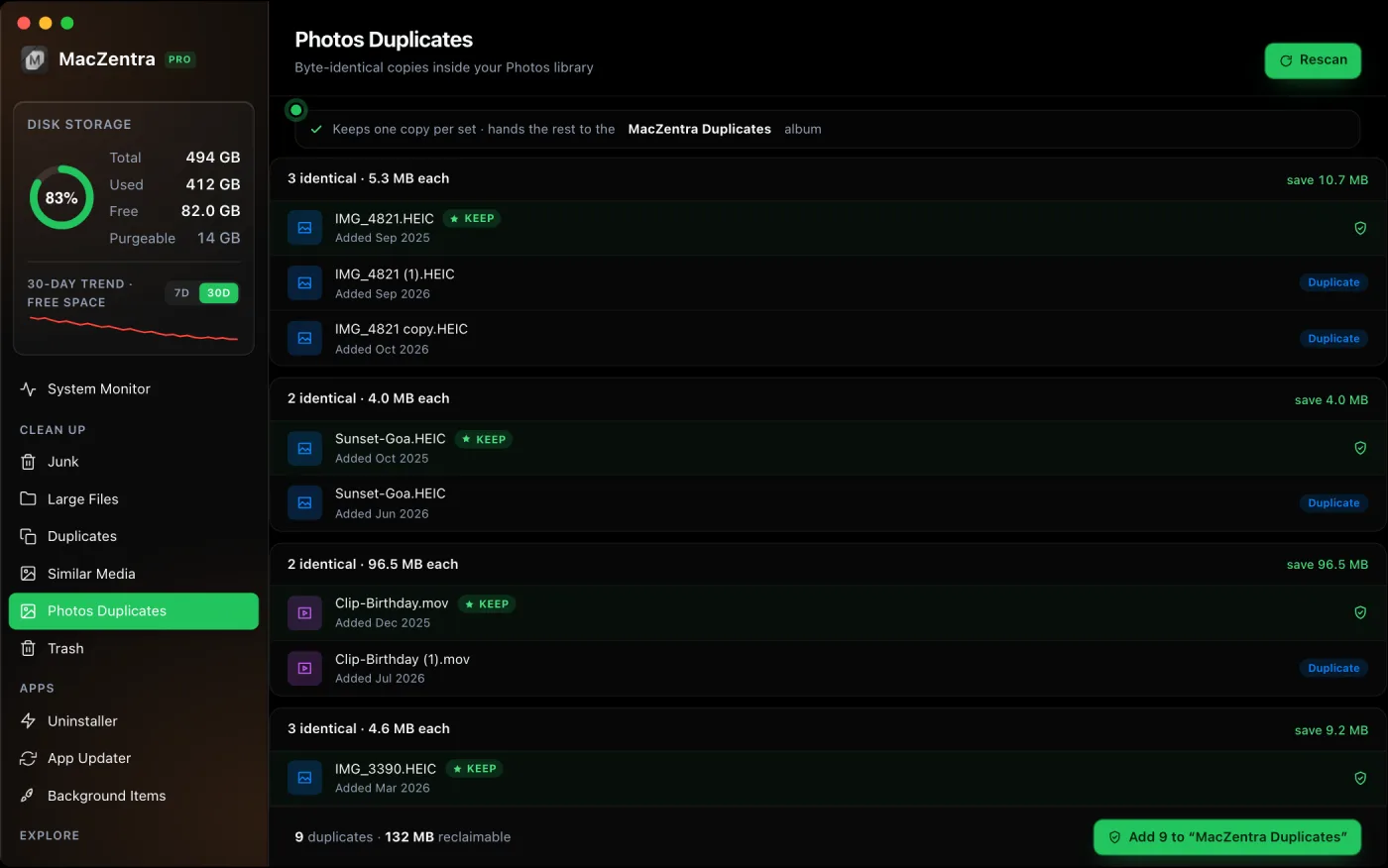Click the App Updater refresh icon

(x=28, y=759)
